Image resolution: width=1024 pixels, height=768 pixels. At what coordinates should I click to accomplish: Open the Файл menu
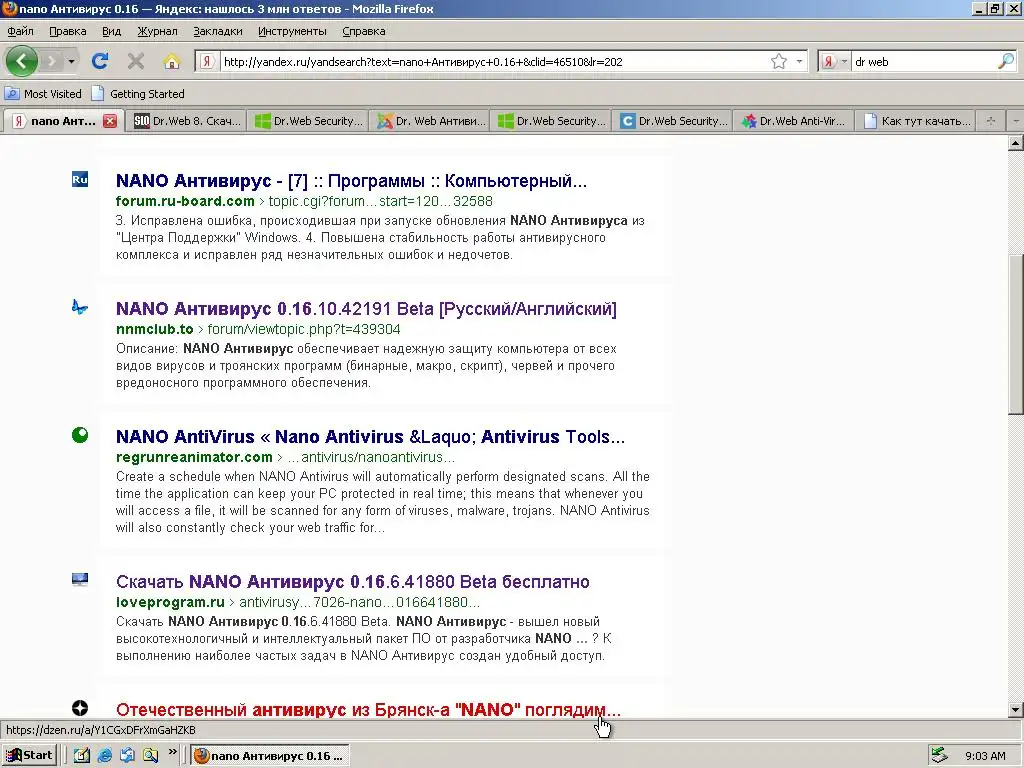coord(20,31)
